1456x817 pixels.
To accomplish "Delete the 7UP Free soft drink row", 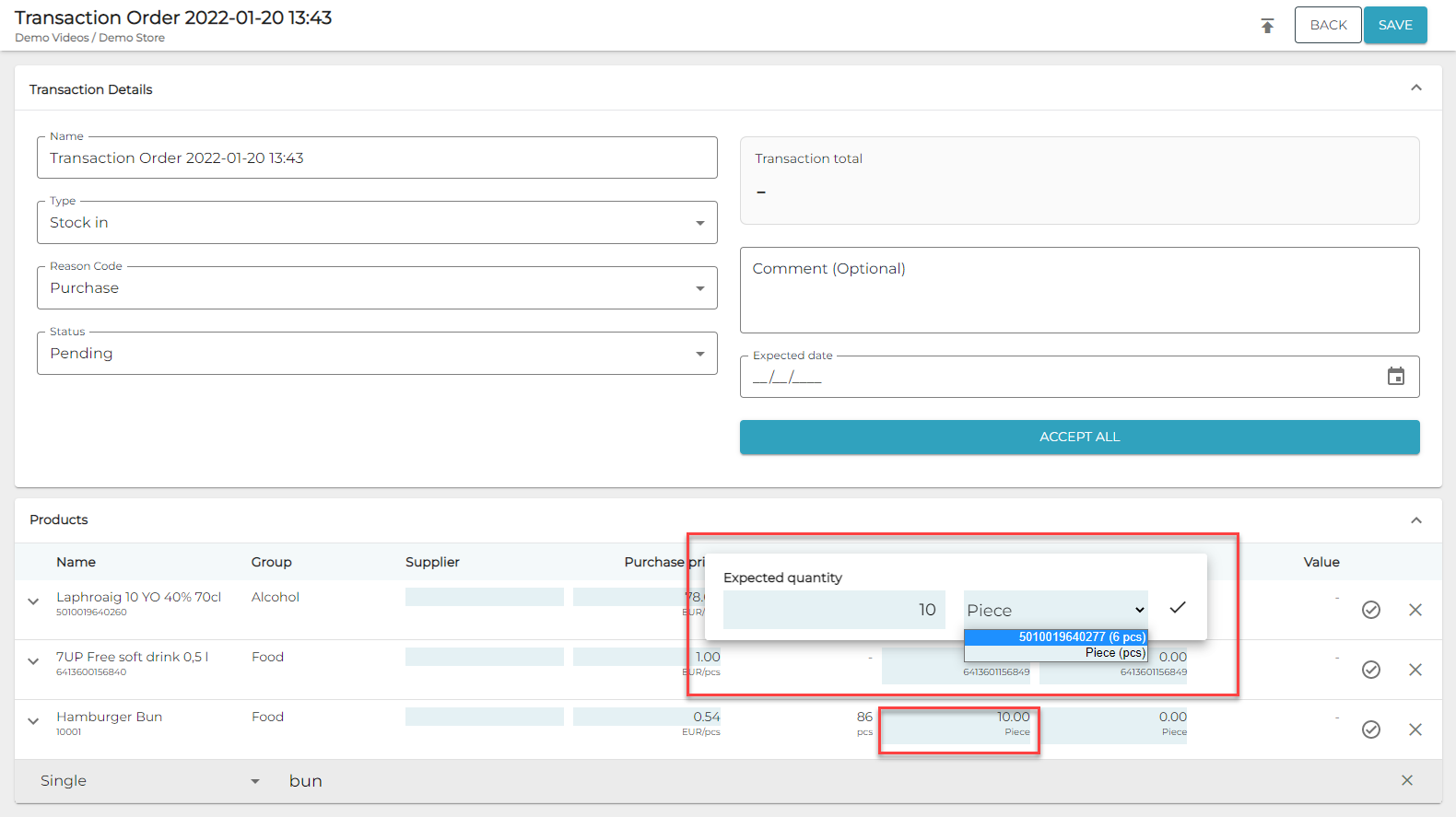I will coord(1415,670).
